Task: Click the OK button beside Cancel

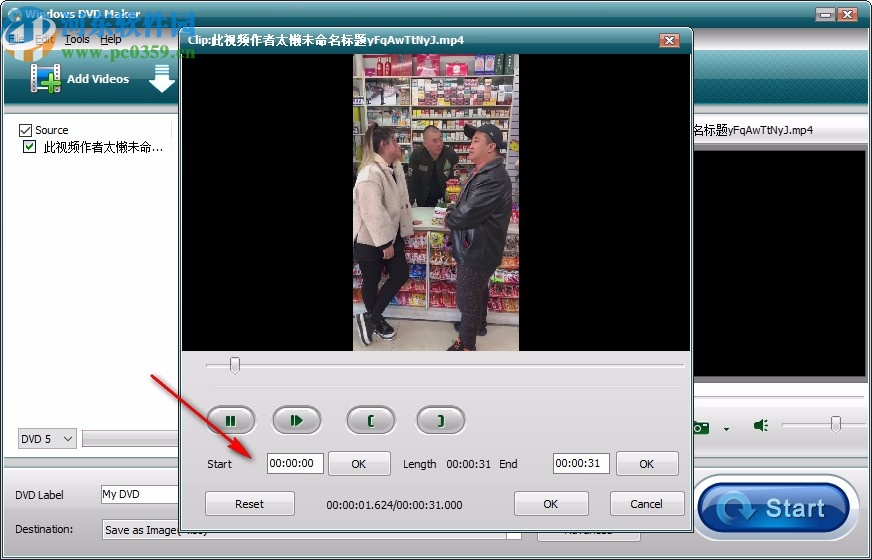Action: 551,504
